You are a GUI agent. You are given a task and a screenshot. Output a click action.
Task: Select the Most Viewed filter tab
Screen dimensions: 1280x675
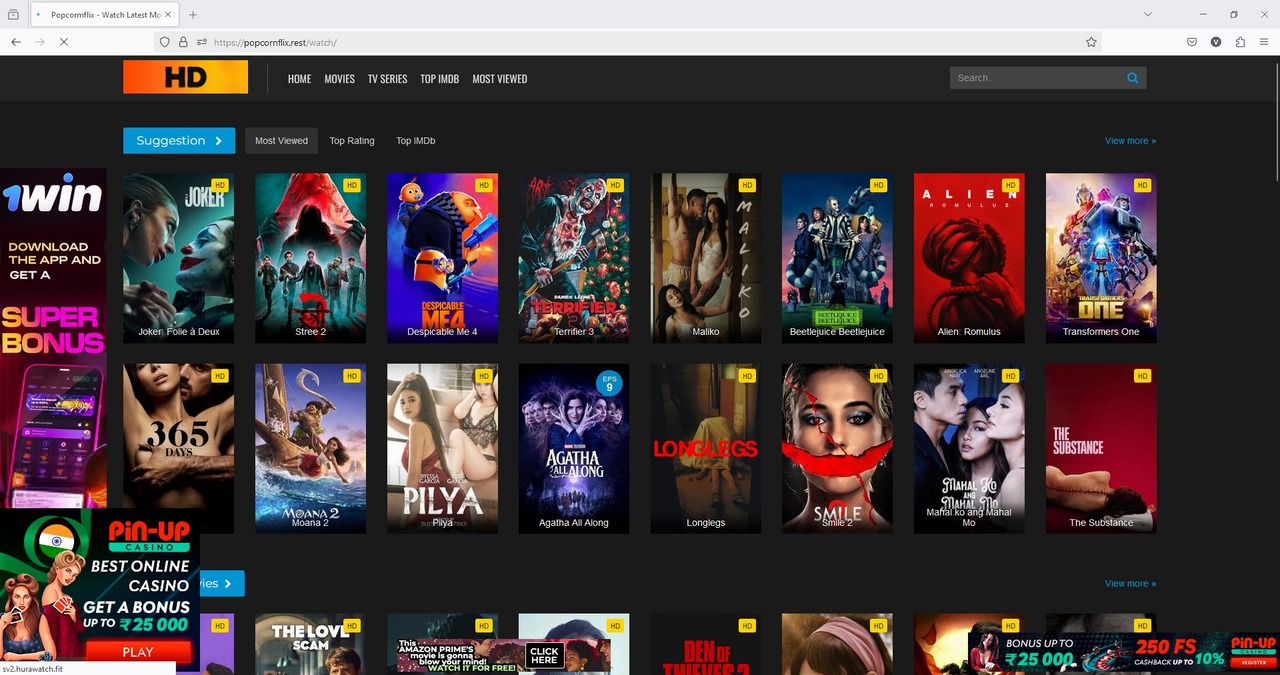(x=281, y=140)
